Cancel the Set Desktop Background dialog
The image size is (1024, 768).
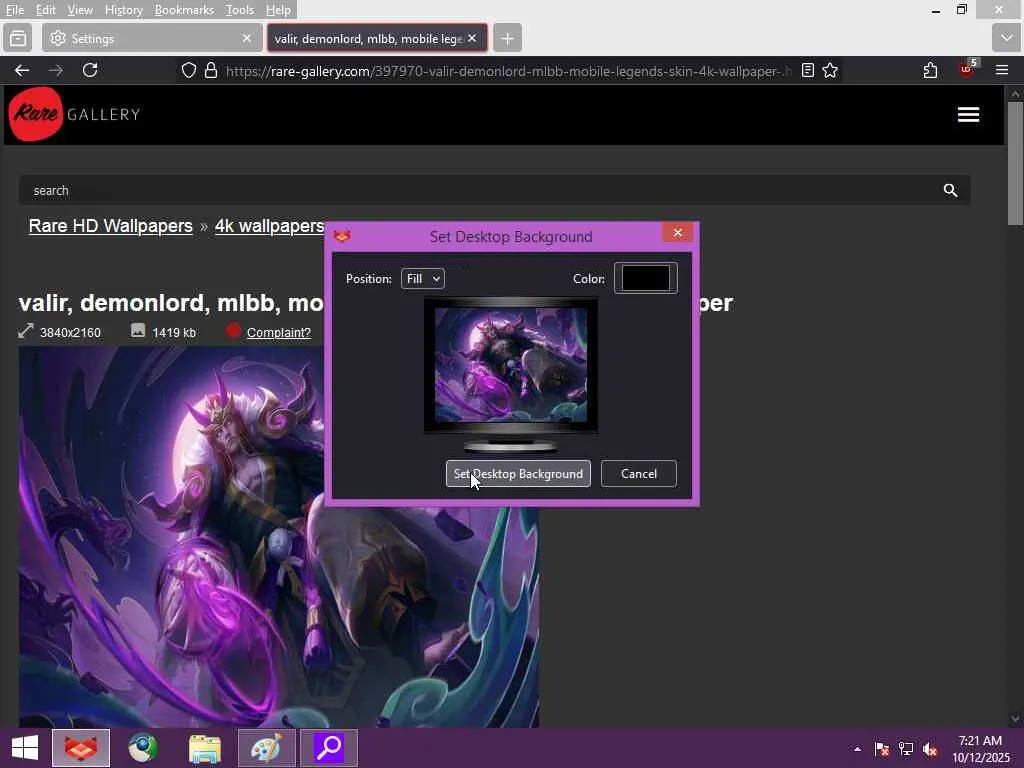point(639,474)
